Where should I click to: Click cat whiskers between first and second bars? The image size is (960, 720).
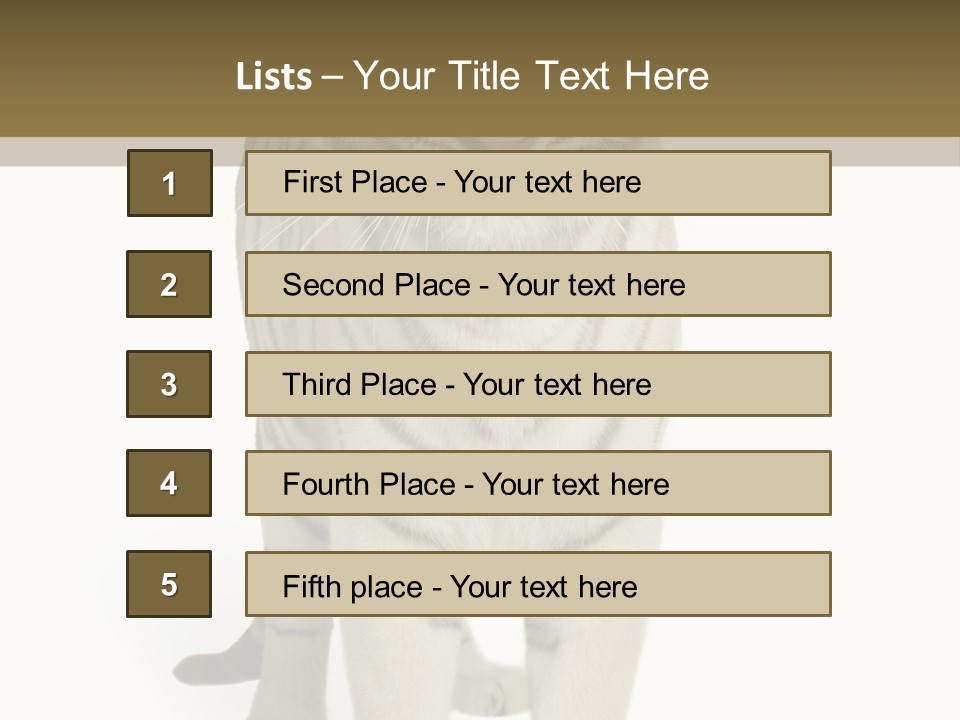point(343,234)
